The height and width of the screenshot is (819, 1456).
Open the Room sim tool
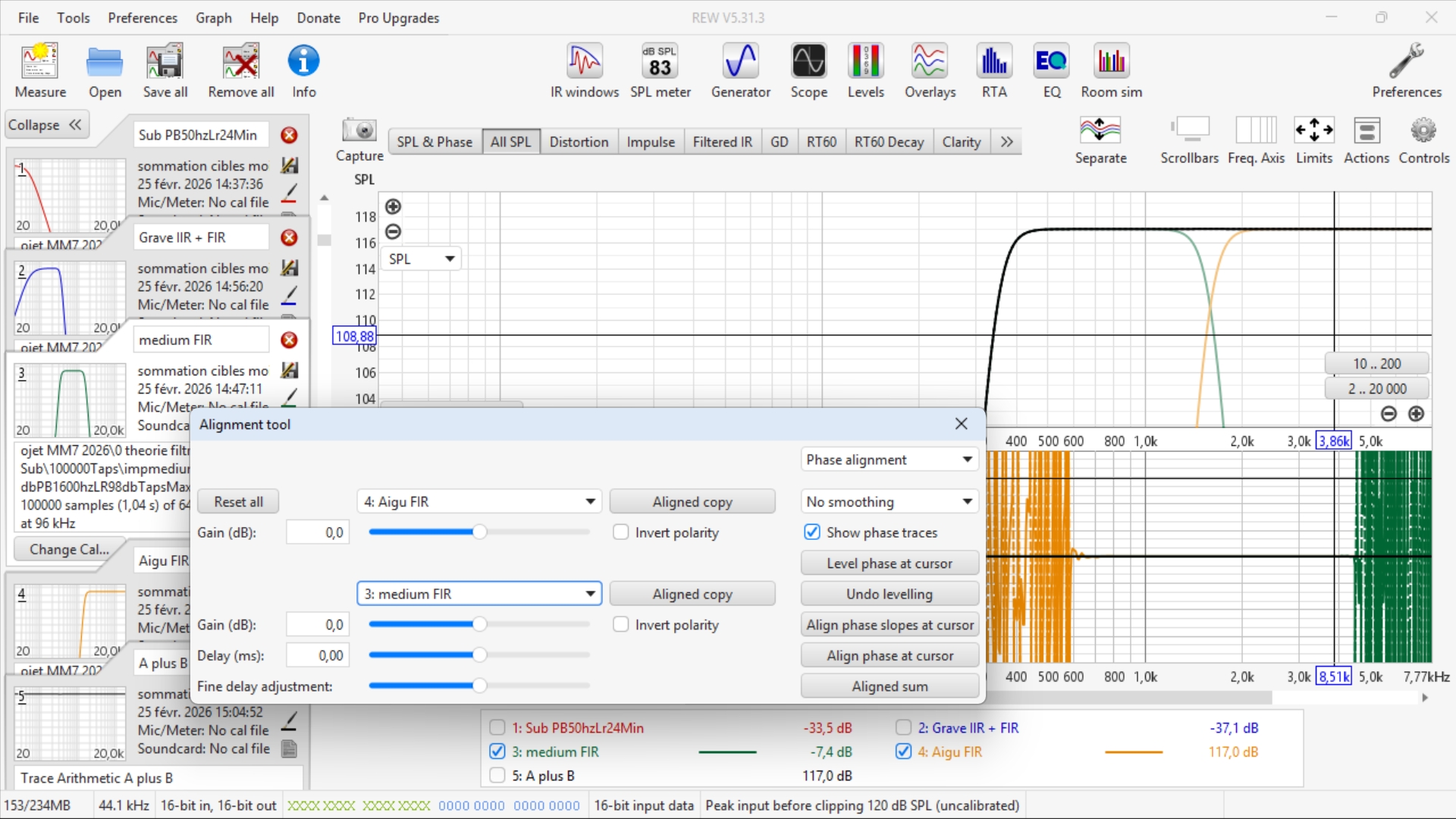[x=1111, y=71]
